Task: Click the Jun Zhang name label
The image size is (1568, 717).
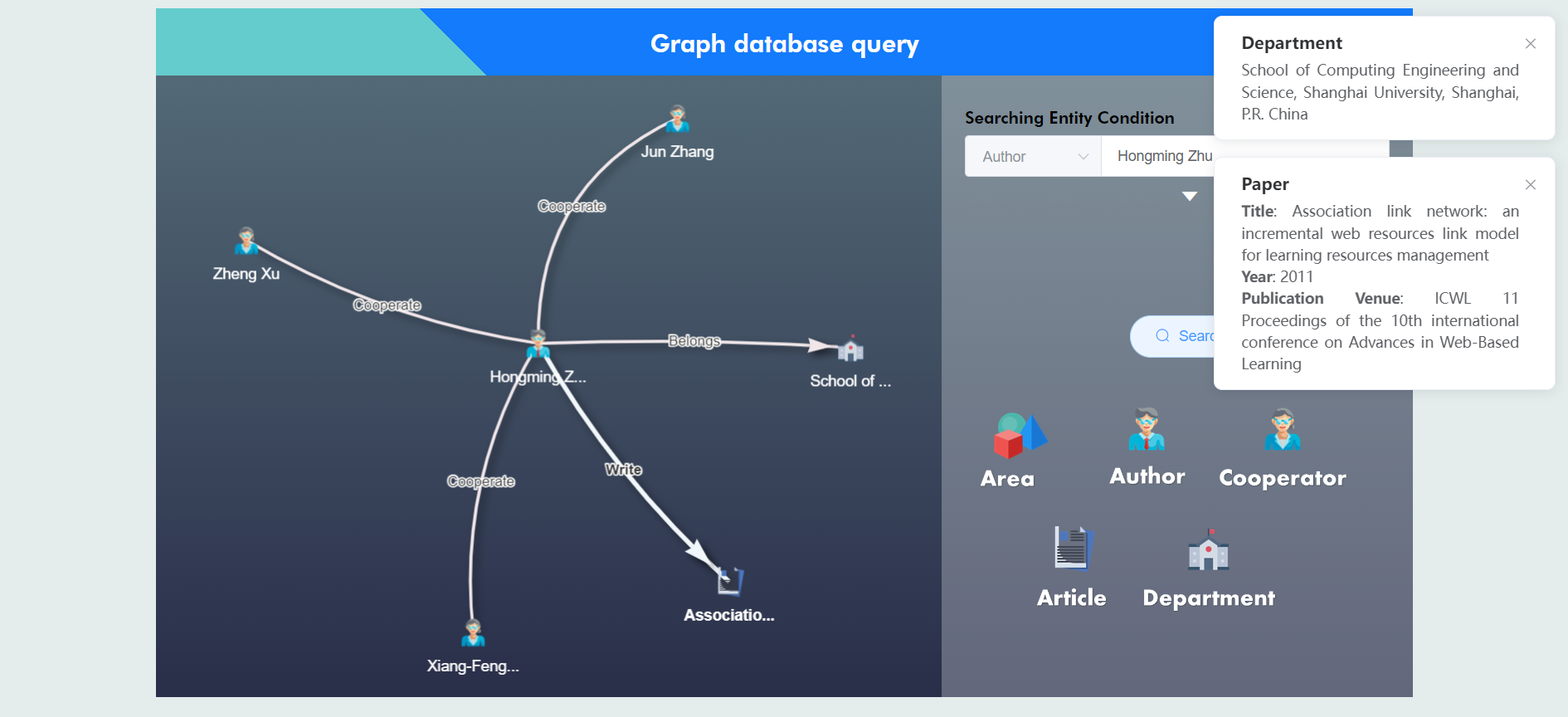Action: tap(677, 152)
